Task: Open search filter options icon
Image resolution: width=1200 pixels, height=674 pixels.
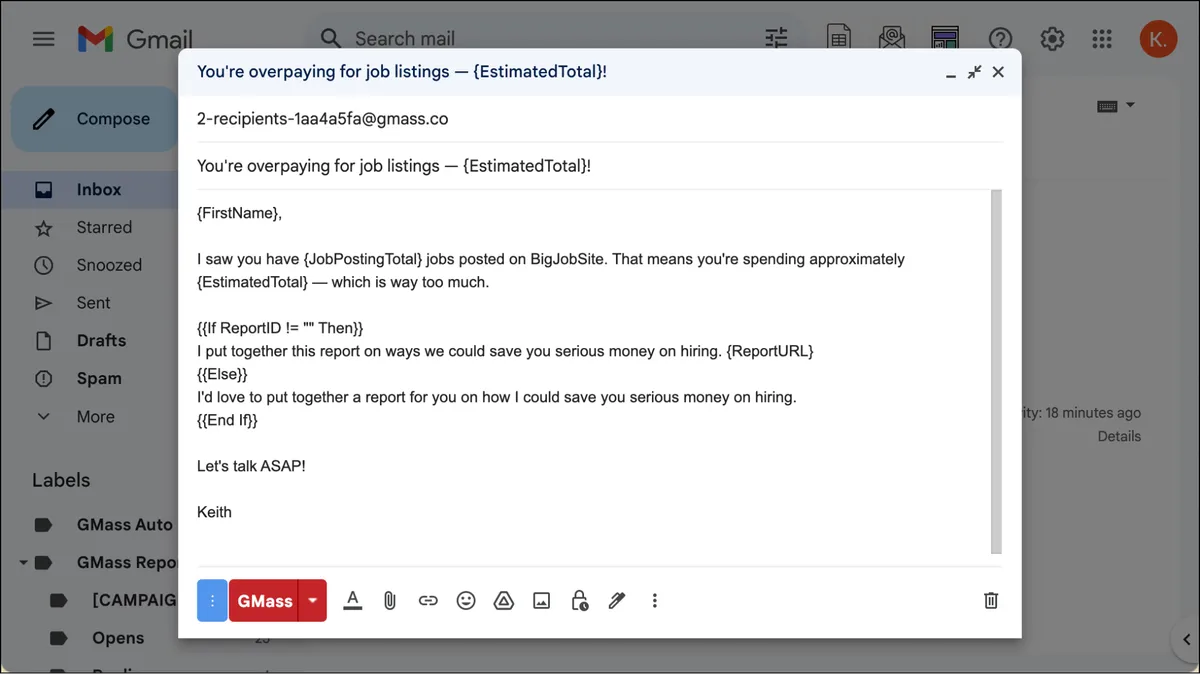Action: pos(777,39)
